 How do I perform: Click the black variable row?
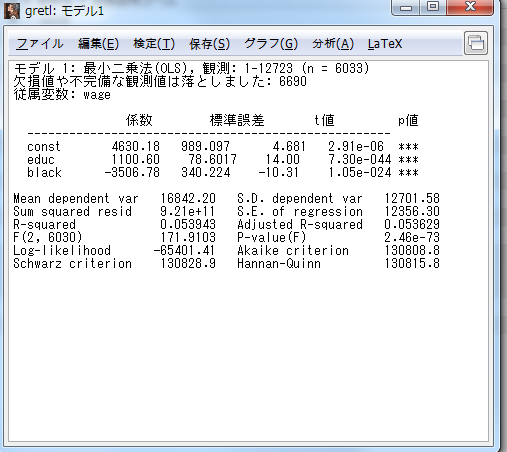223,173
